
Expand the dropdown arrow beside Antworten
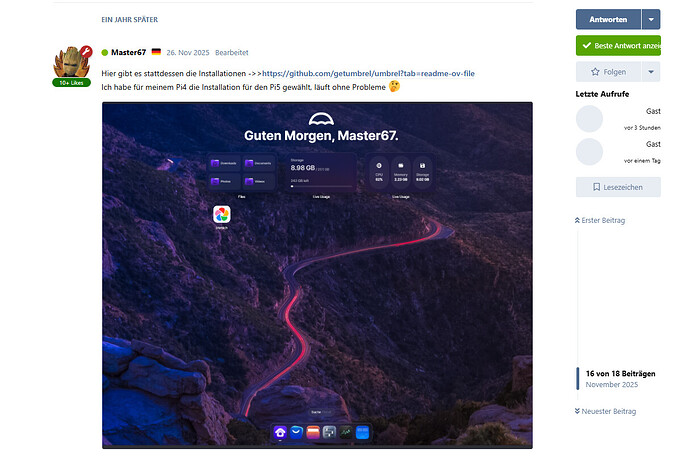[x=651, y=19]
